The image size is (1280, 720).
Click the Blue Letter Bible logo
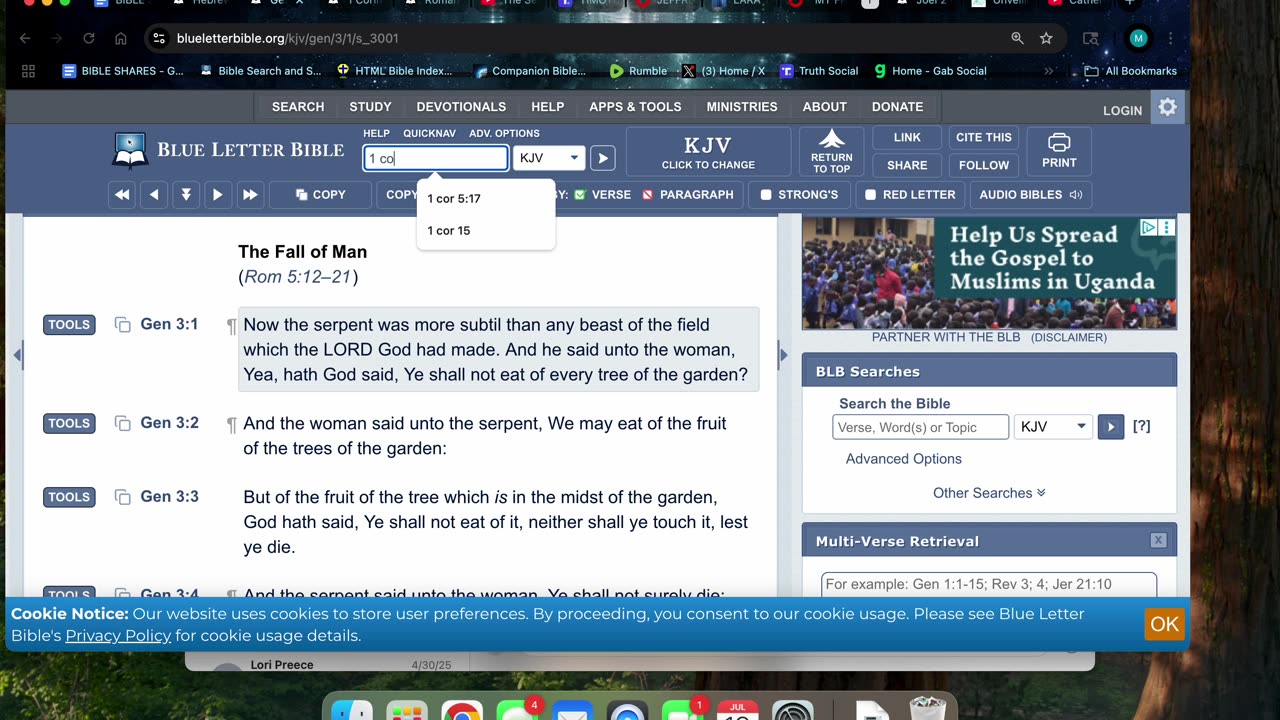pyautogui.click(x=229, y=150)
